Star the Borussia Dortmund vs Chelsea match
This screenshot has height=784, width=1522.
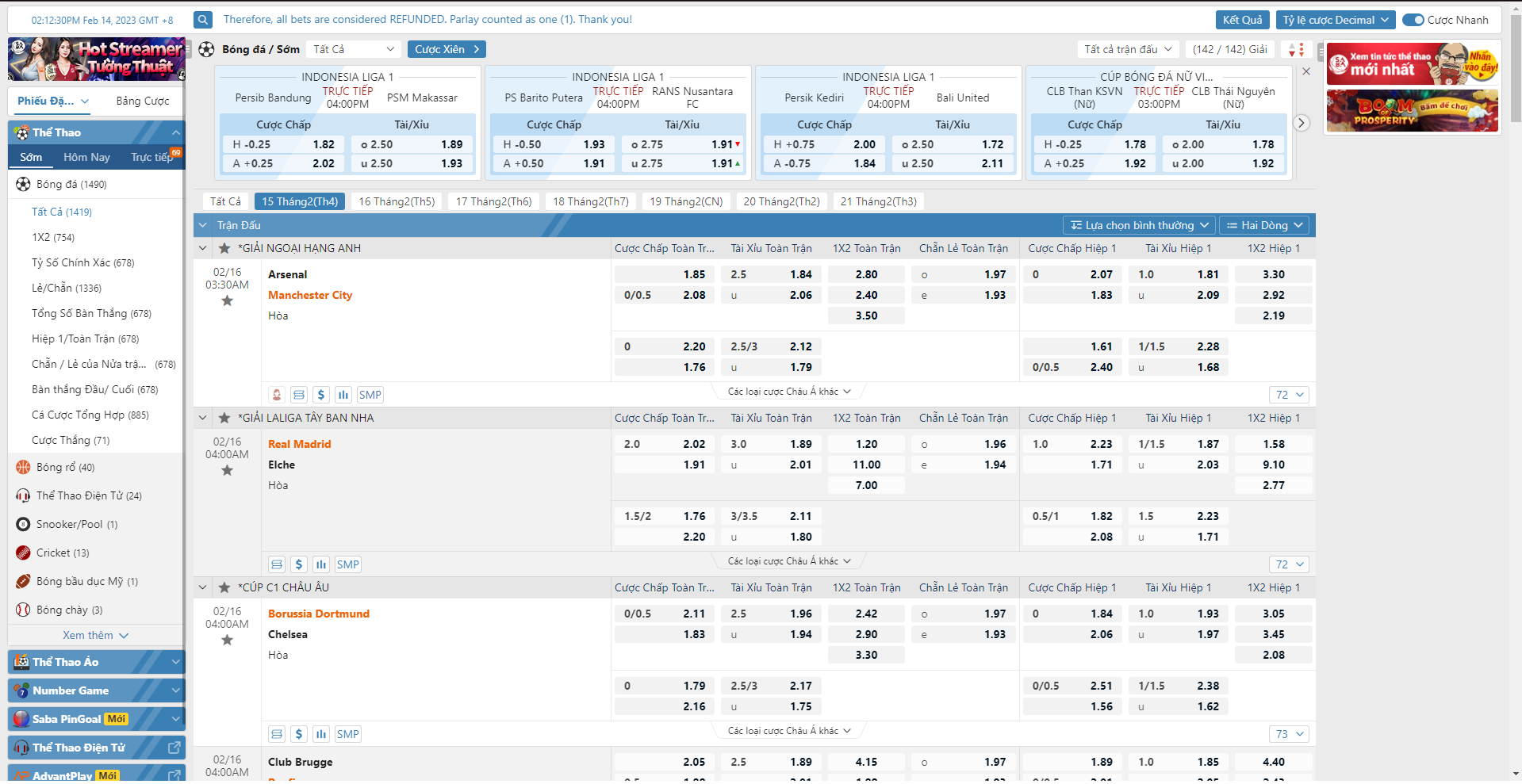(227, 640)
